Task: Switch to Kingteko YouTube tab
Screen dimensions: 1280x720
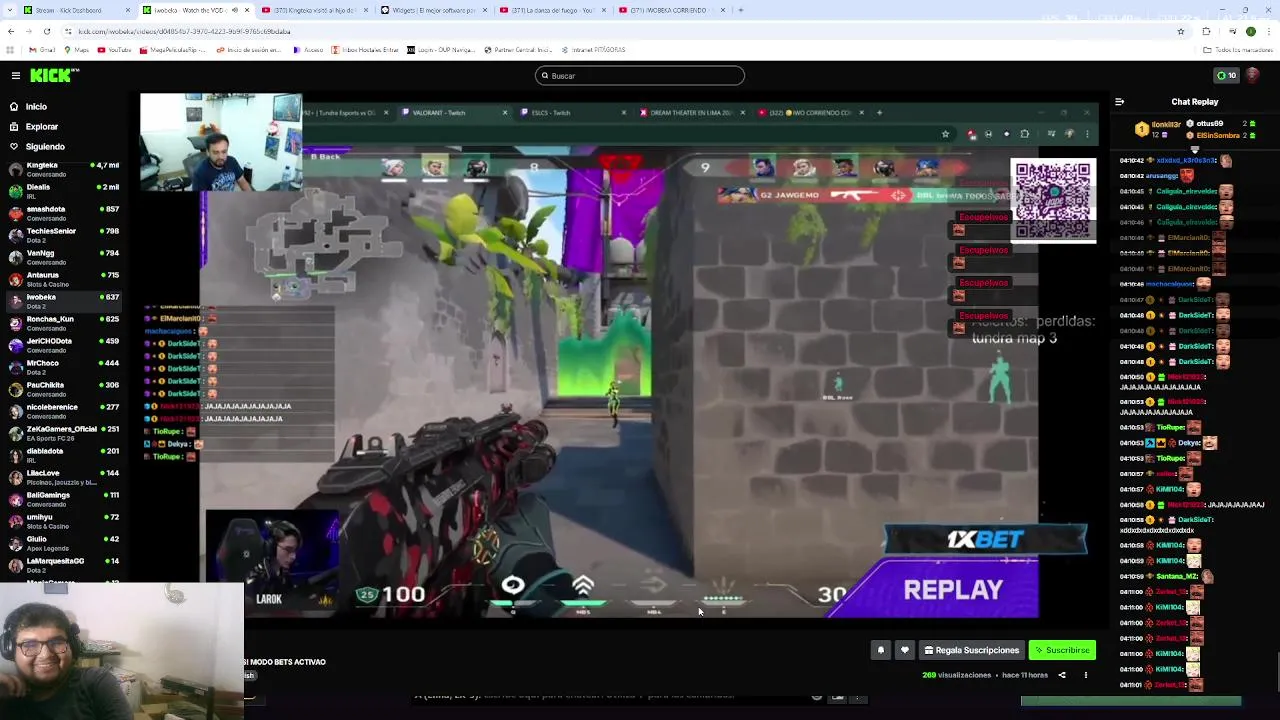Action: click(314, 10)
